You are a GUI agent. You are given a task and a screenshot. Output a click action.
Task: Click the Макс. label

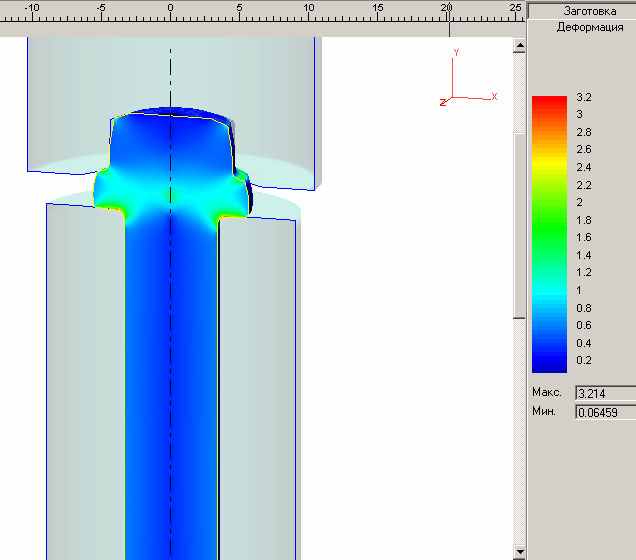[x=547, y=392]
